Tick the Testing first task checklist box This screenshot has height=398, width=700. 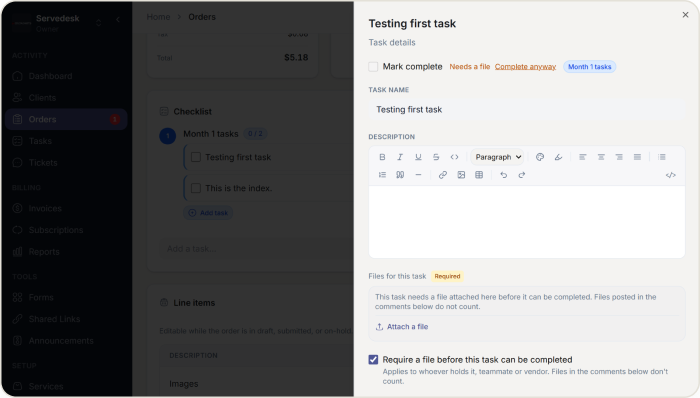click(196, 157)
